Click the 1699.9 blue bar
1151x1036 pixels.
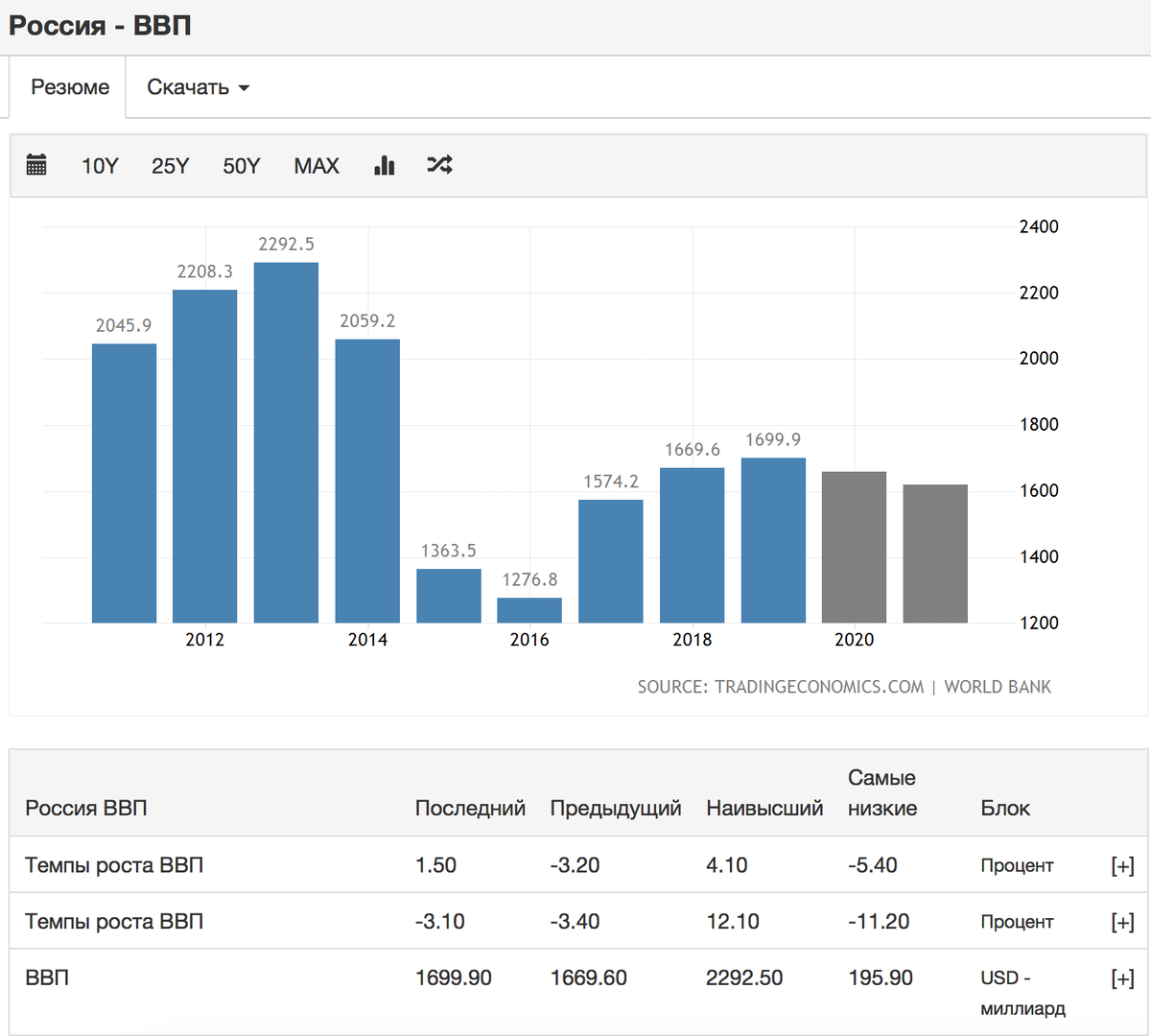(x=773, y=540)
